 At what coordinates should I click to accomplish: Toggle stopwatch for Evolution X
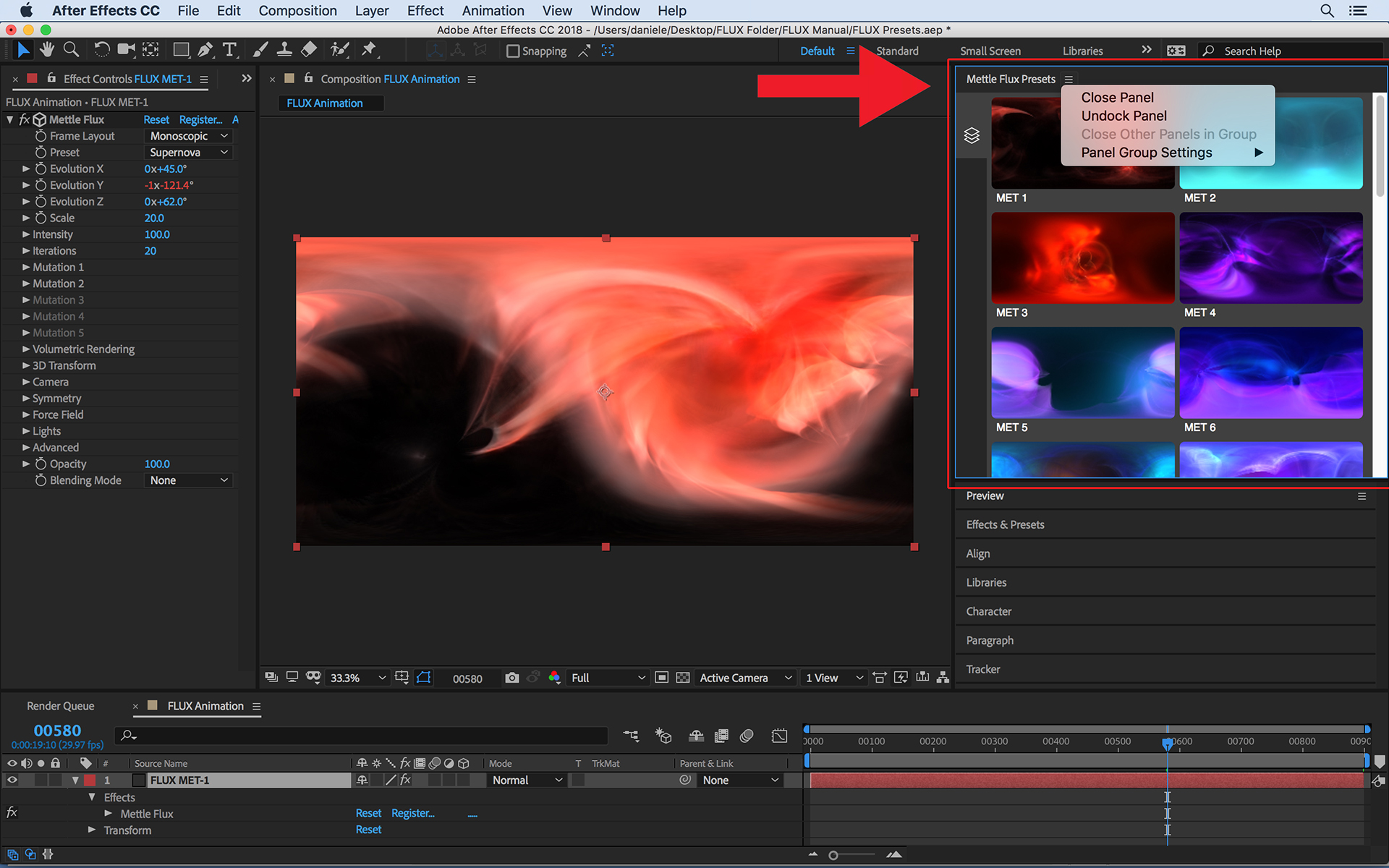click(41, 169)
